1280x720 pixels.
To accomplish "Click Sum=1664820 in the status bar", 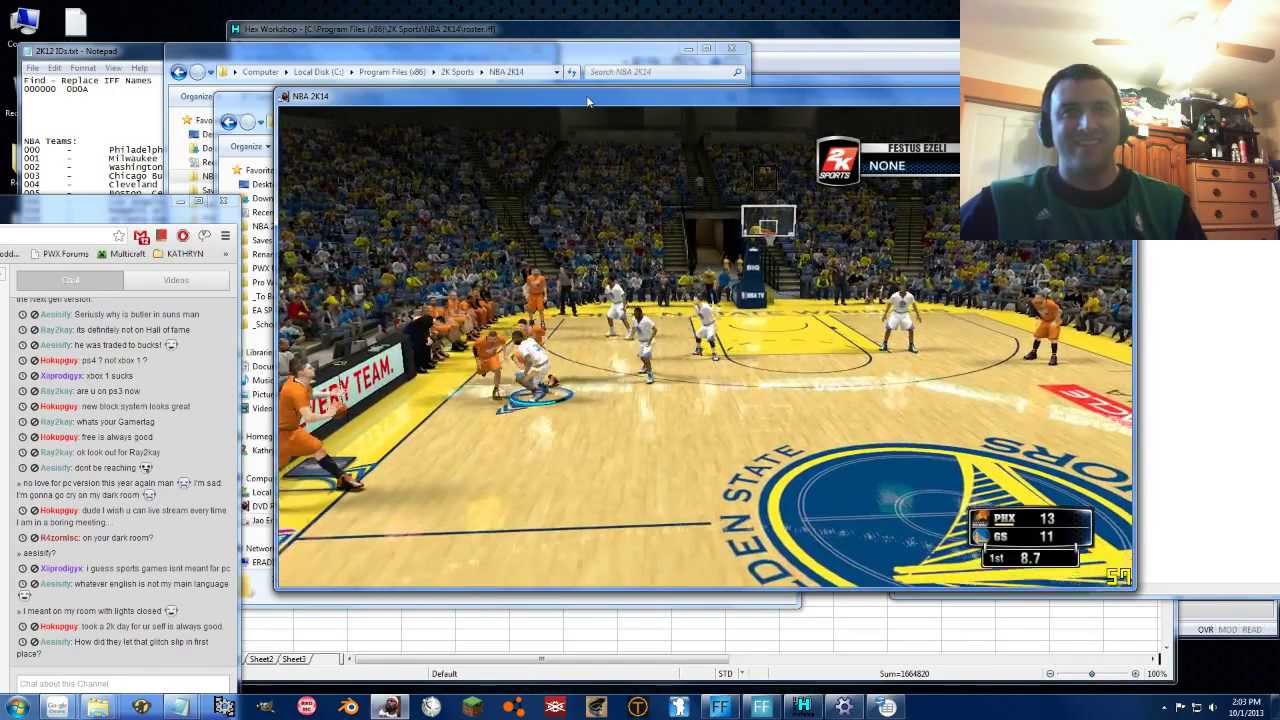I will pos(904,674).
